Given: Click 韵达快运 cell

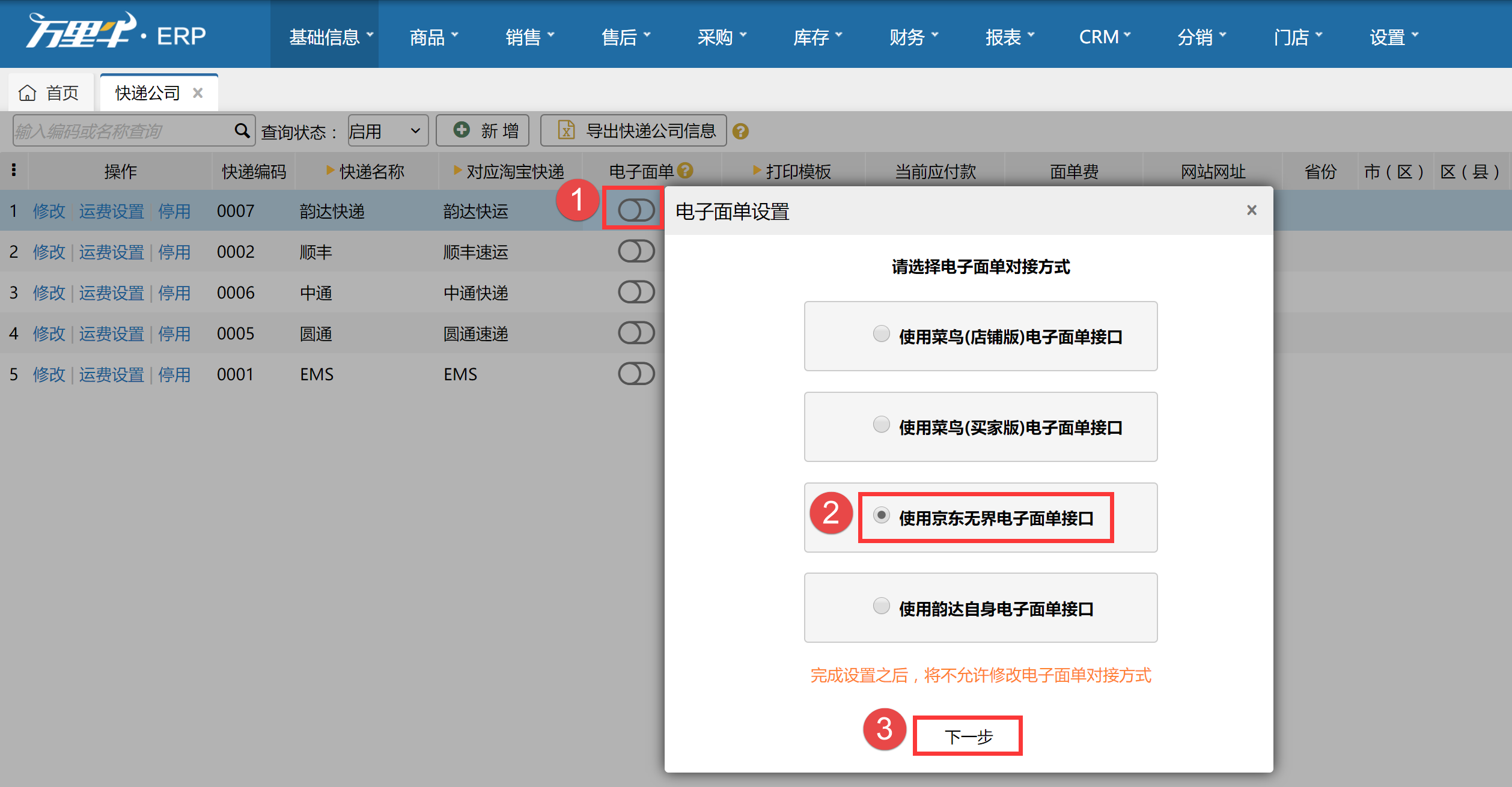Looking at the screenshot, I should click(x=476, y=211).
